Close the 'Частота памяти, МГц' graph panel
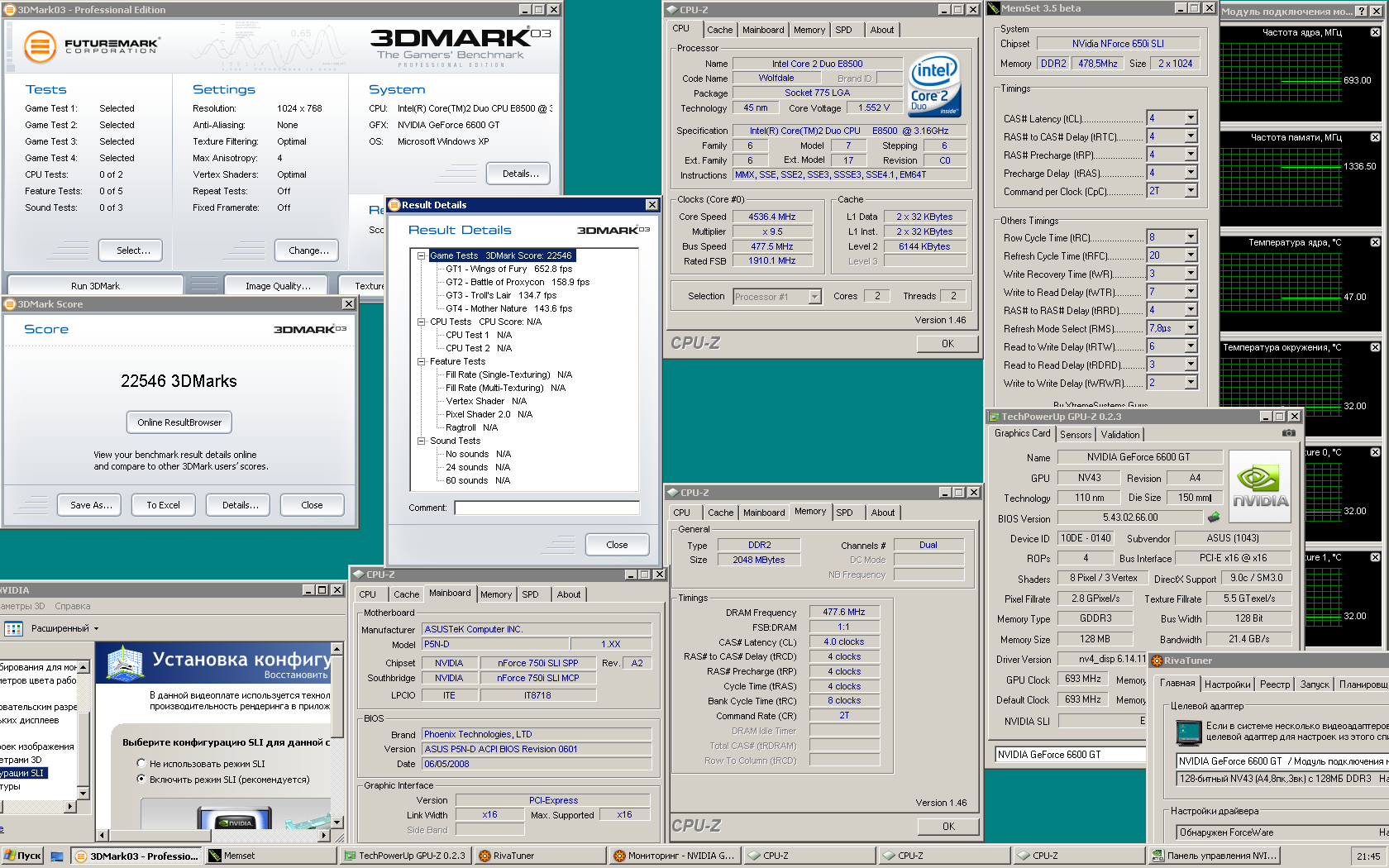This screenshot has width=1389, height=868. point(1375,137)
